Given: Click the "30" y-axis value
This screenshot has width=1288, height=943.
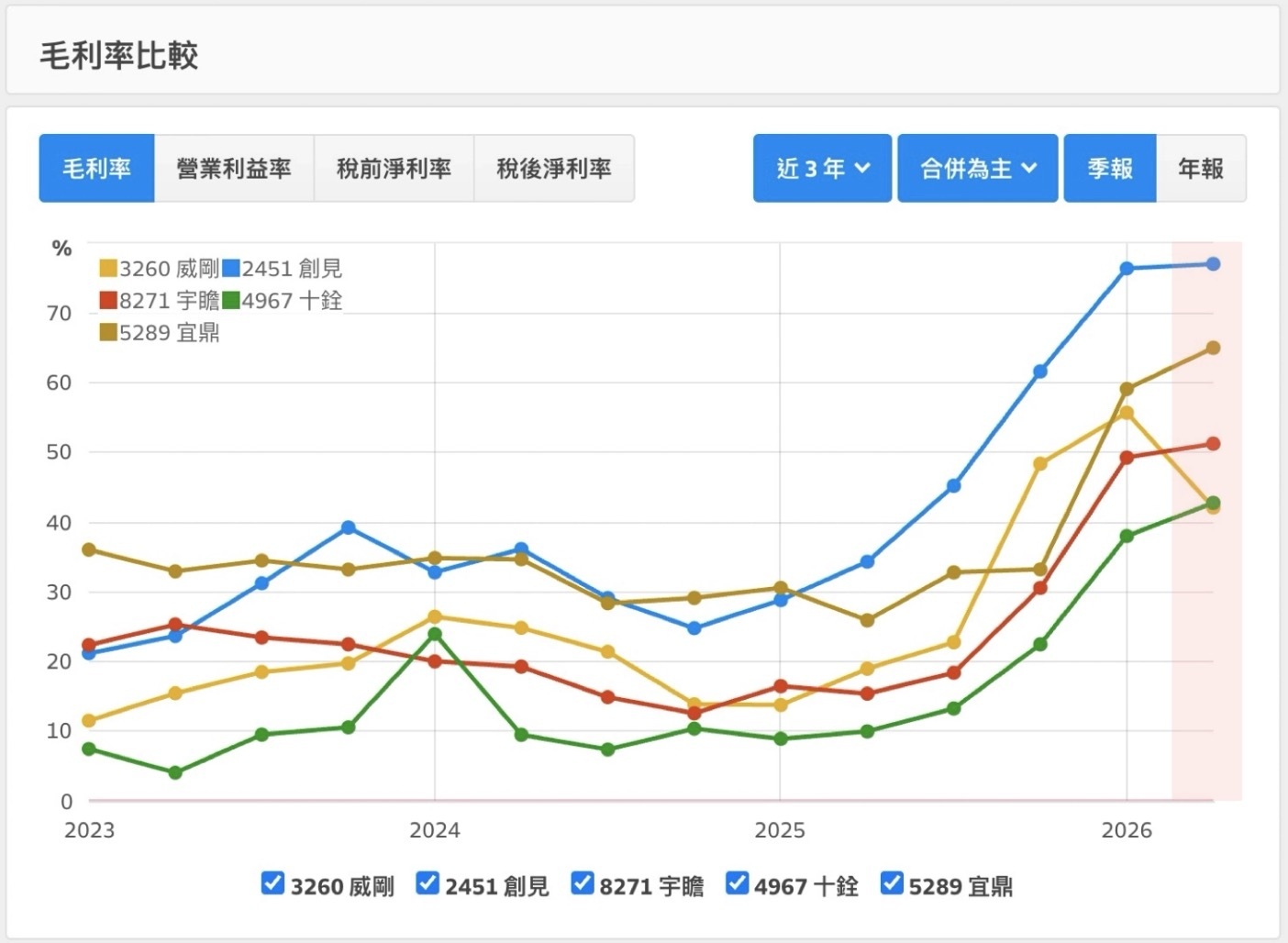Looking at the screenshot, I should [x=59, y=593].
